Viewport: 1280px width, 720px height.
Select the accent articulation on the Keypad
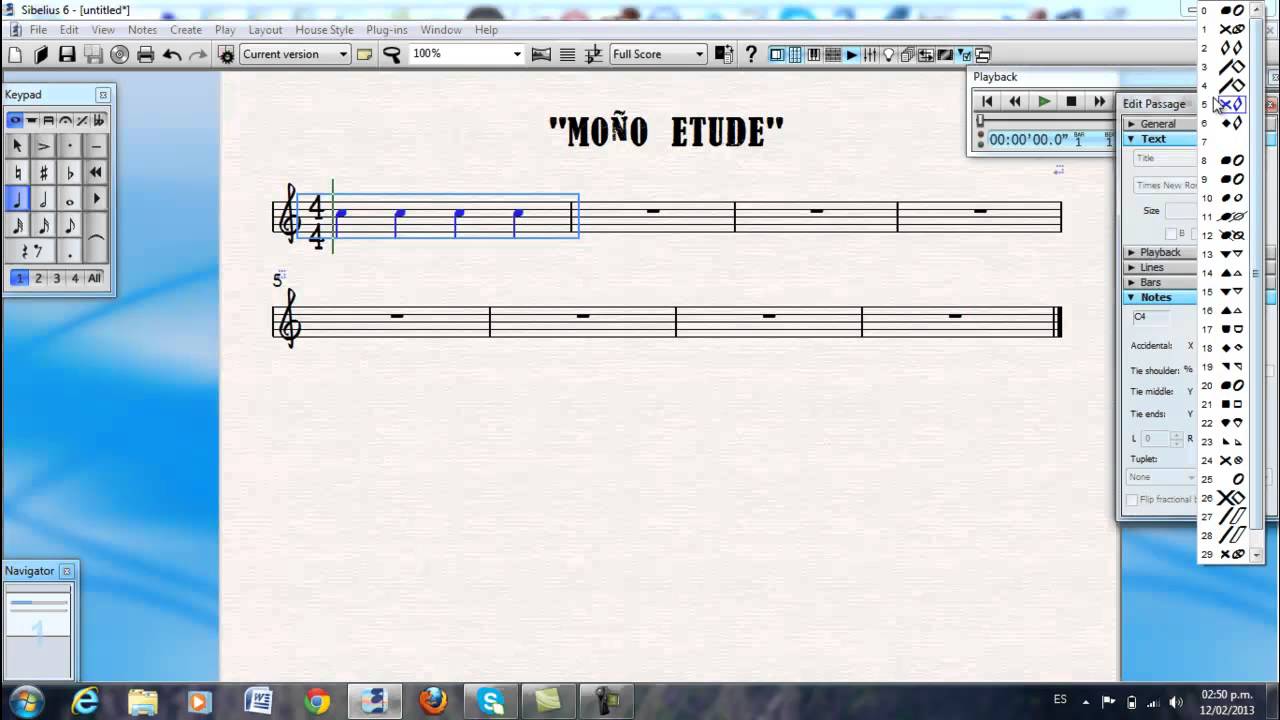(x=44, y=146)
